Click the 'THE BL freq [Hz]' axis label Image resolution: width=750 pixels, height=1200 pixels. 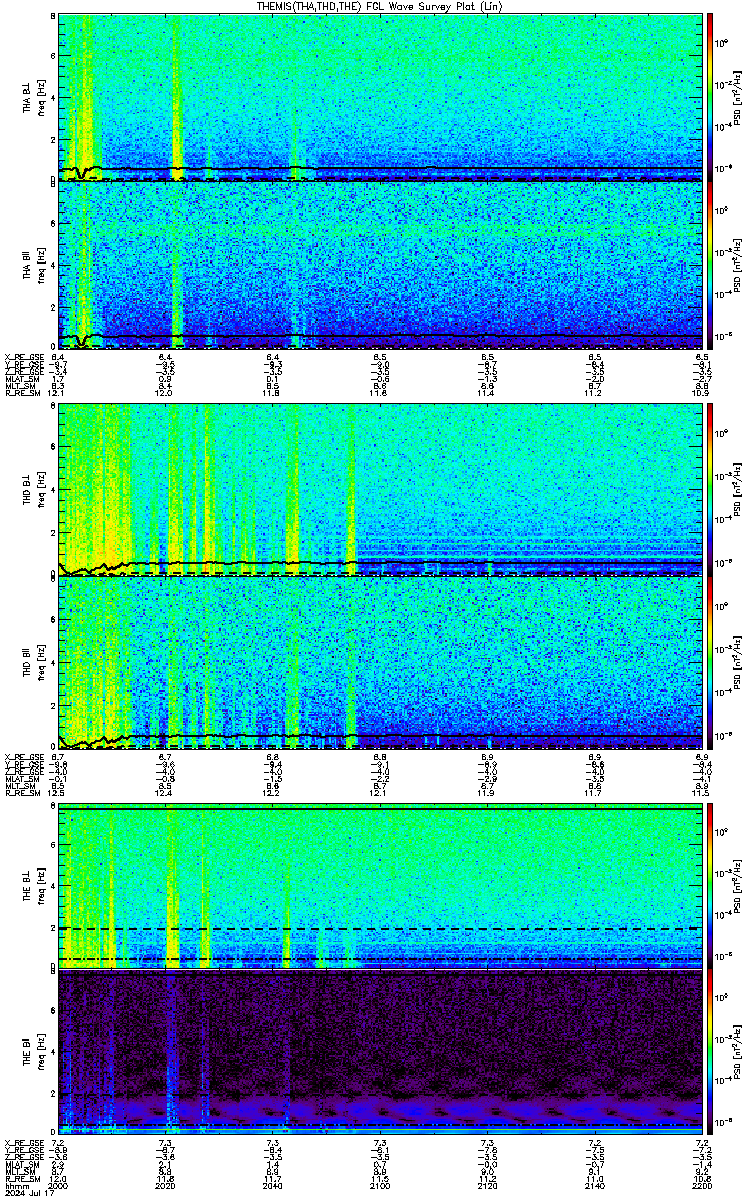pyautogui.click(x=34, y=886)
